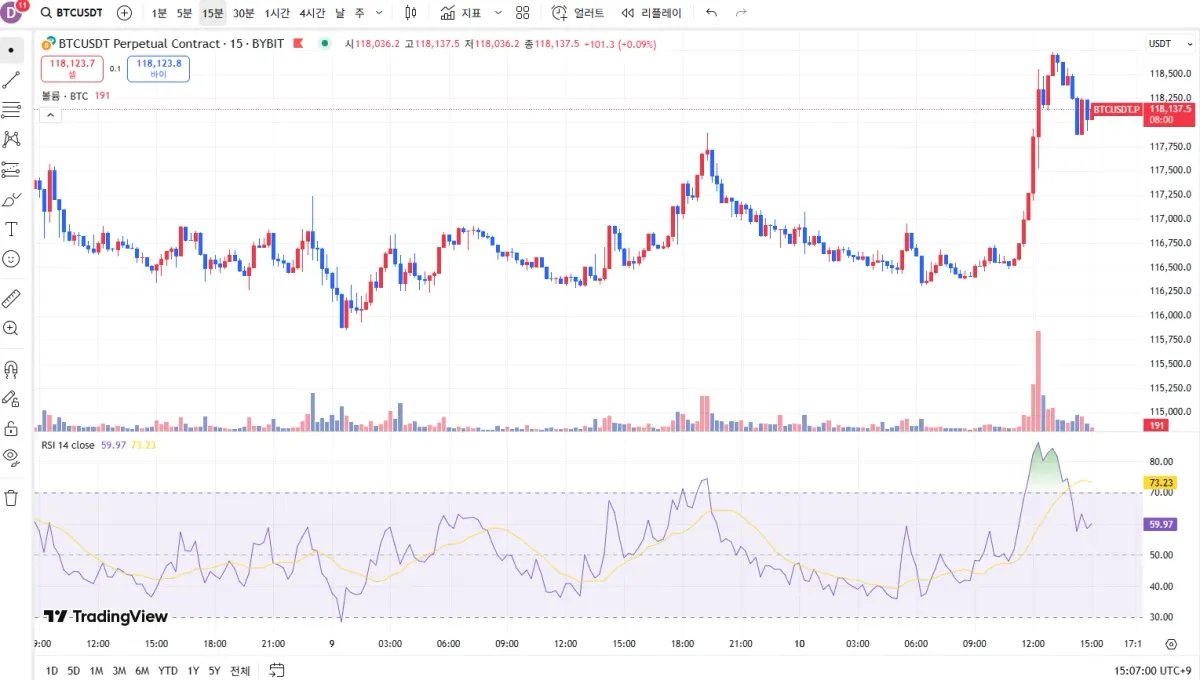This screenshot has width=1200, height=680.
Task: Click the green market status dot
Action: pyautogui.click(x=324, y=44)
